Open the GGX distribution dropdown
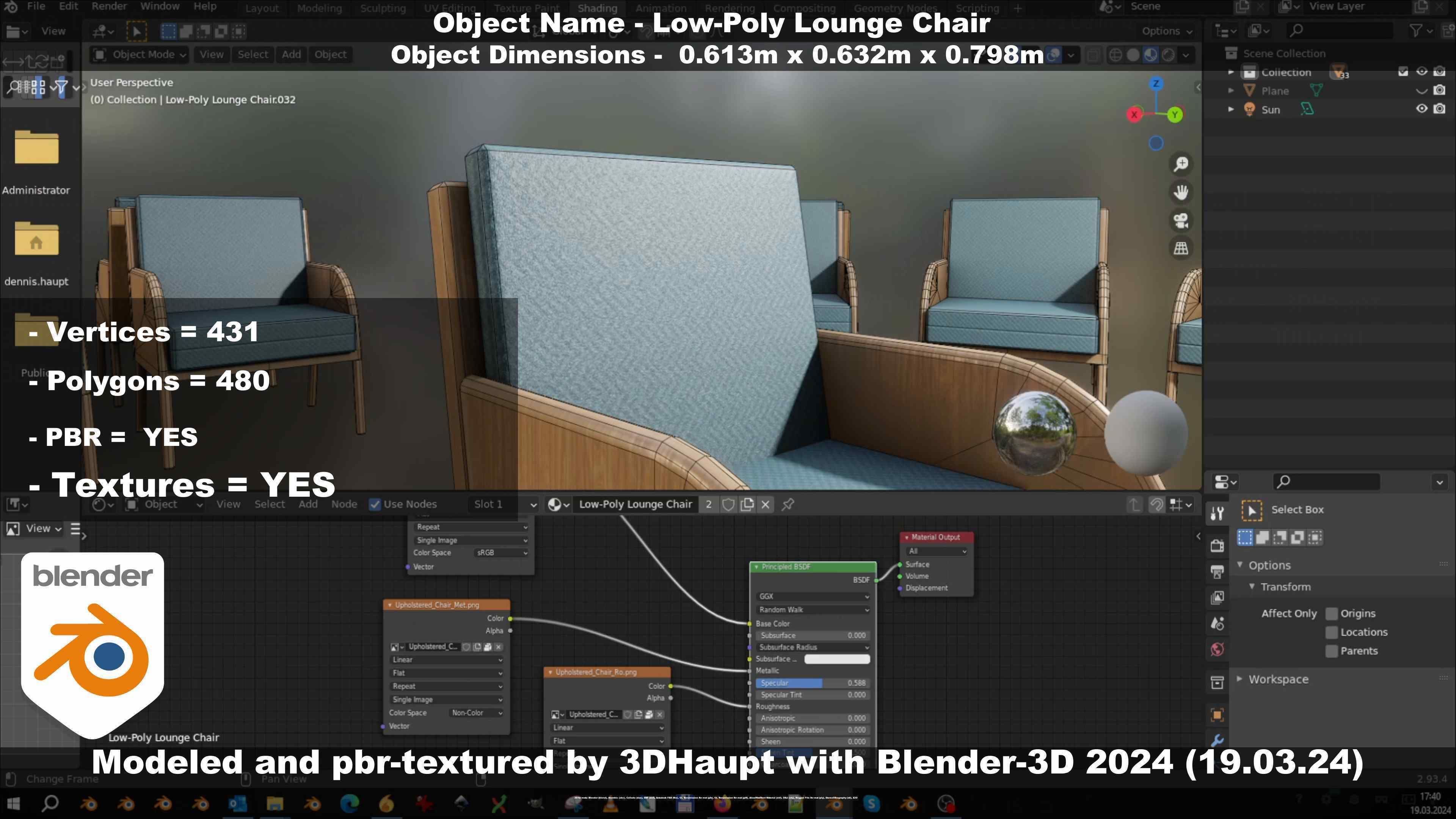This screenshot has width=1456, height=819. (x=812, y=596)
